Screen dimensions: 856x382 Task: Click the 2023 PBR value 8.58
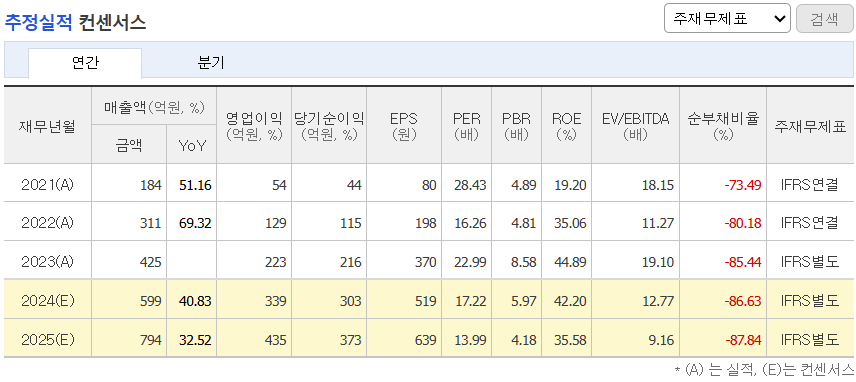[x=523, y=263]
